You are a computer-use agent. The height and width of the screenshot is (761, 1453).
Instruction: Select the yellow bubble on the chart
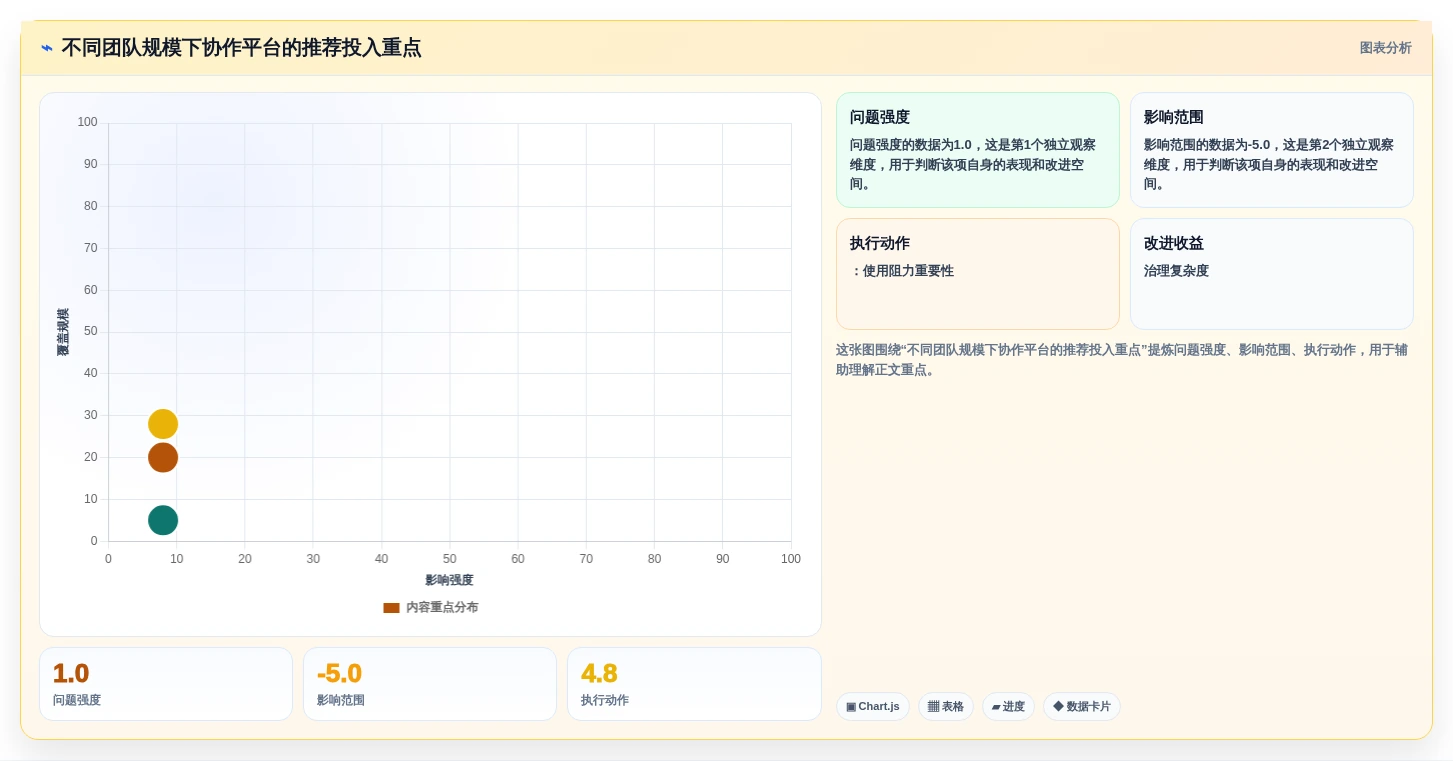tap(163, 424)
